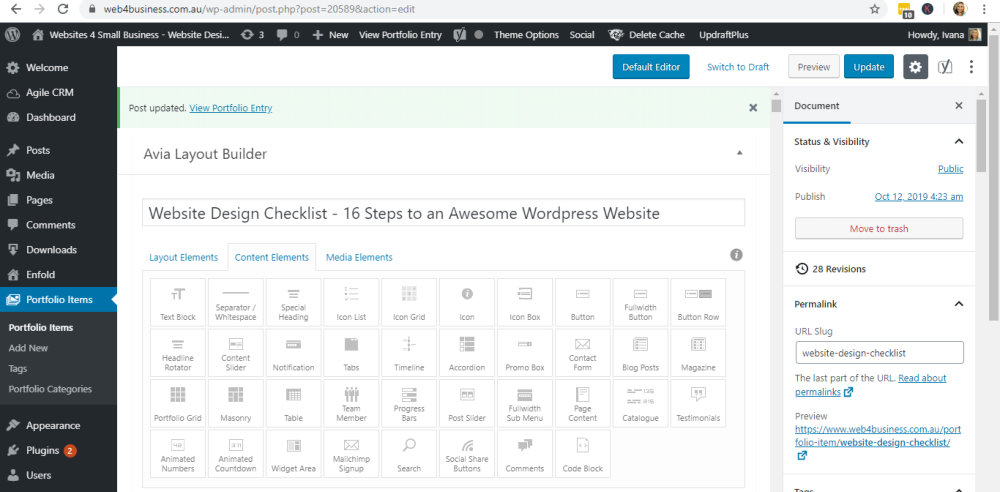Add Progress Bars element
Image resolution: width=1000 pixels, height=492 pixels.
pyautogui.click(x=409, y=403)
